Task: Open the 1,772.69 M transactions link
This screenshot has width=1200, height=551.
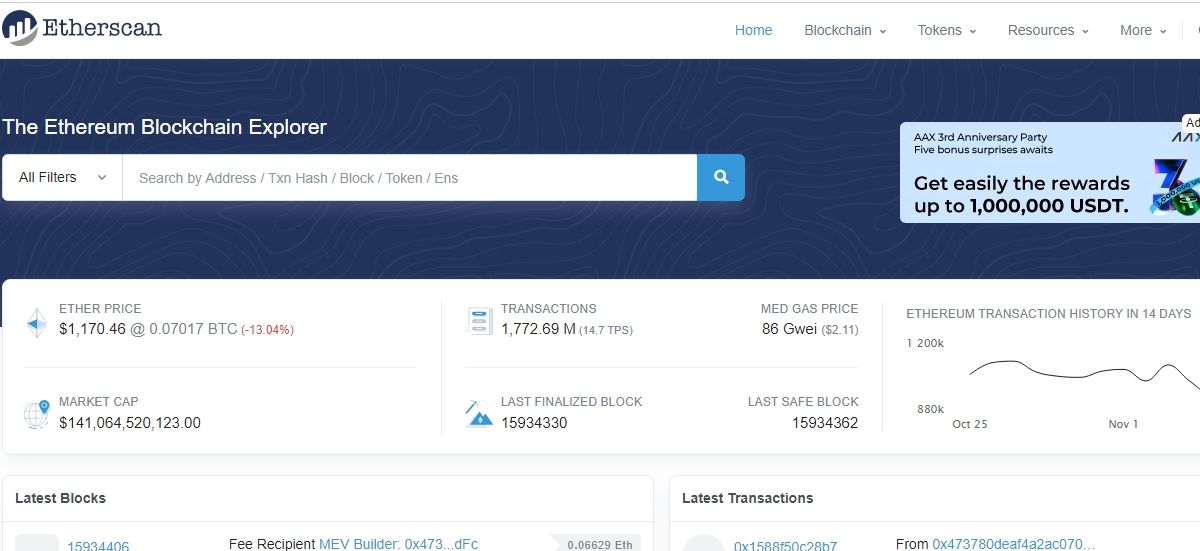Action: point(538,328)
